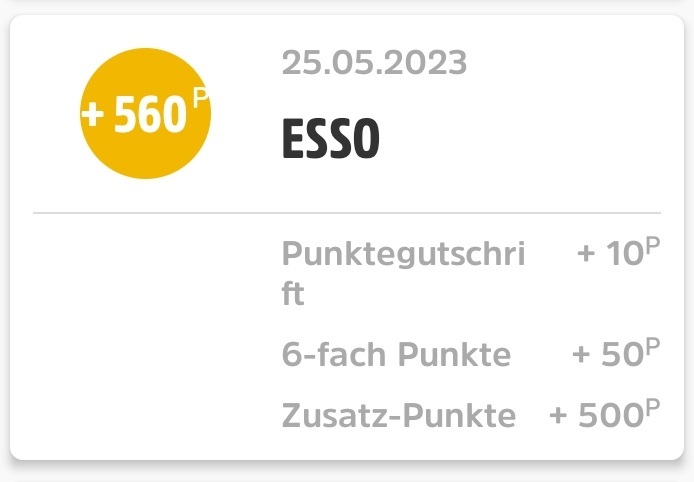The image size is (694, 482).
Task: Click the year 2023 in the date
Action: pos(425,62)
